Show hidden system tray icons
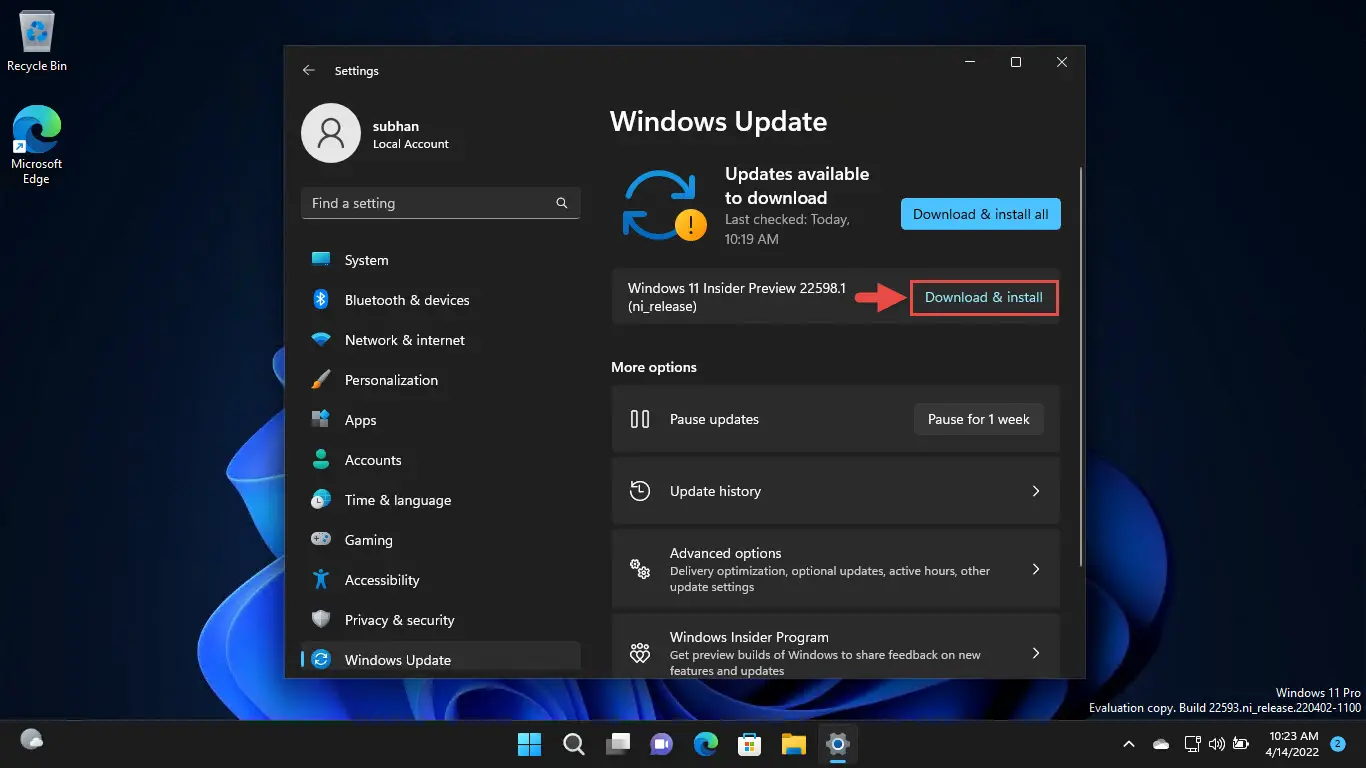The image size is (1366, 768). (x=1129, y=744)
